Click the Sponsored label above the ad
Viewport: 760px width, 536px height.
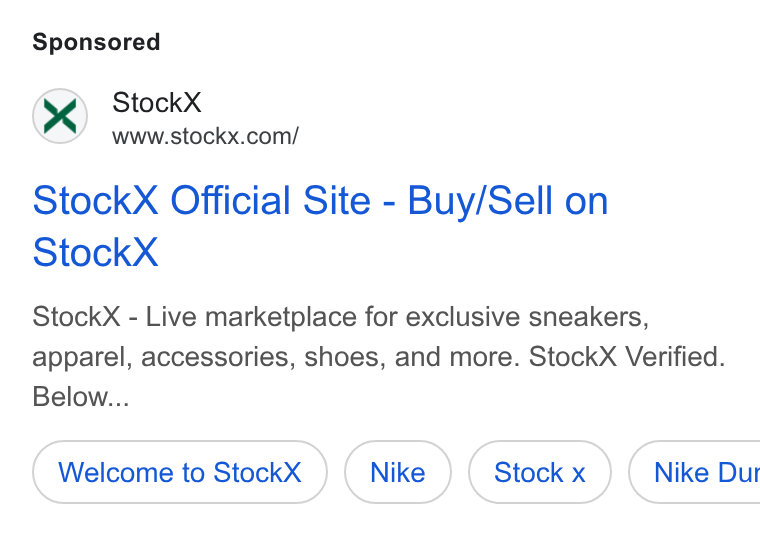(x=96, y=42)
